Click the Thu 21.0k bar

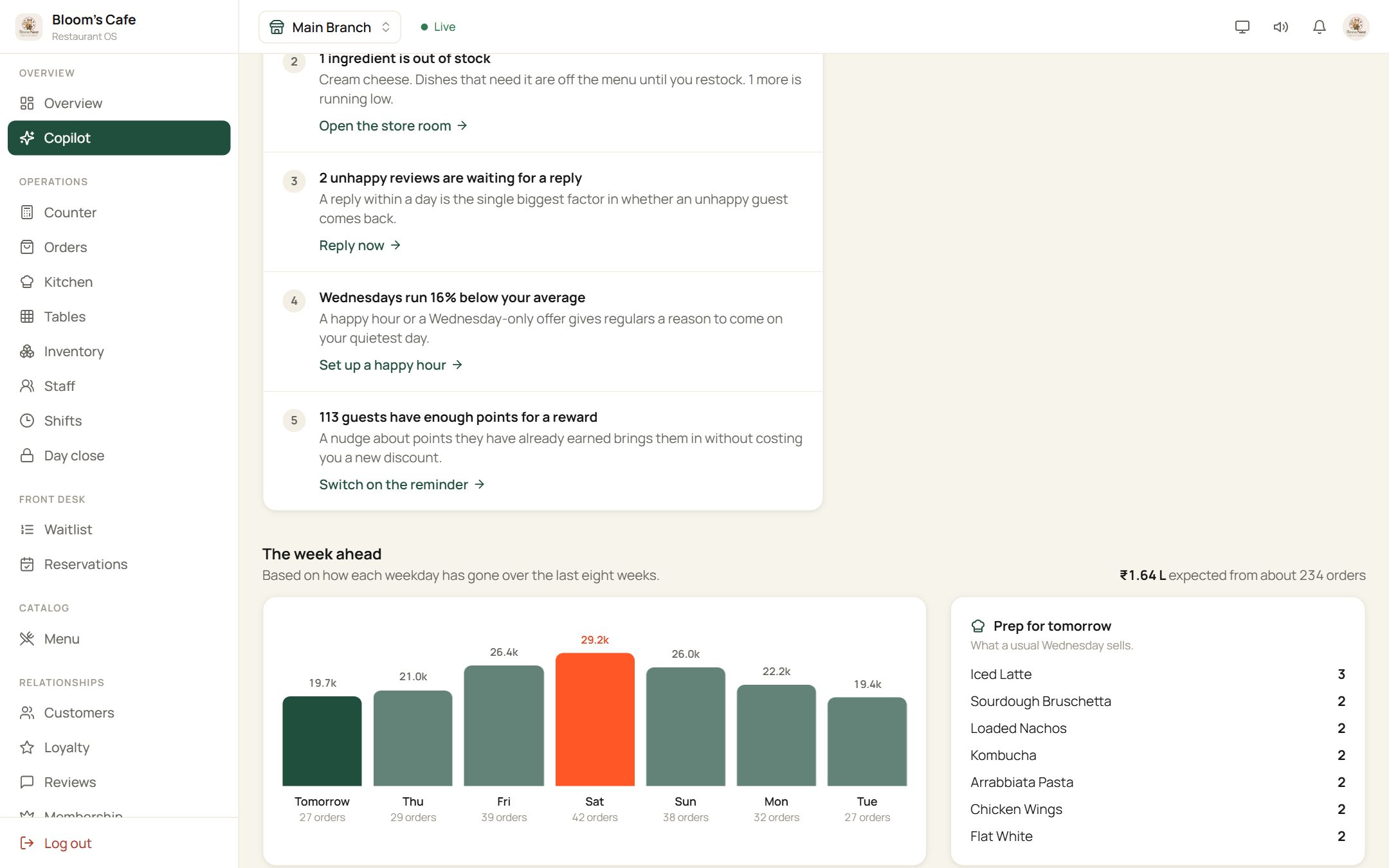(413, 738)
